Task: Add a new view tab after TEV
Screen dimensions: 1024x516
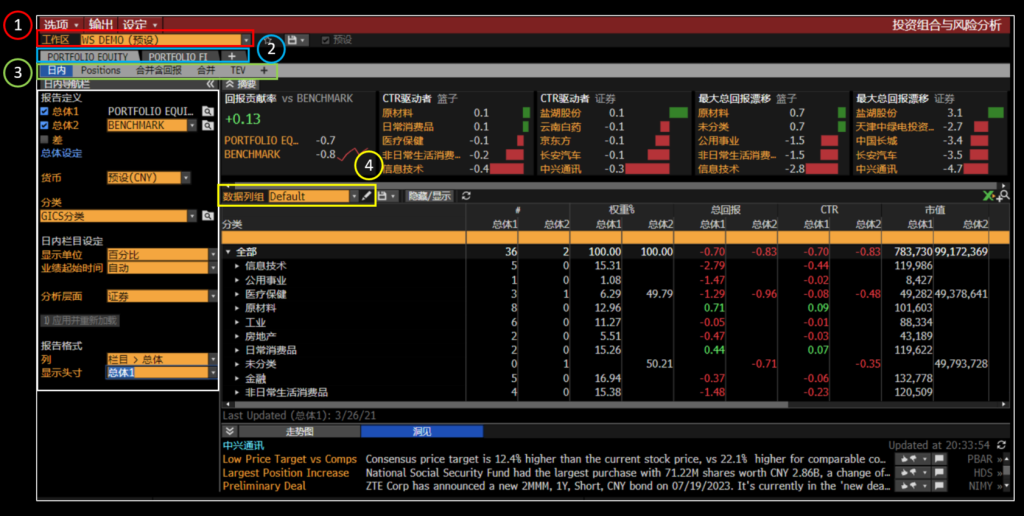Action: coord(264,70)
